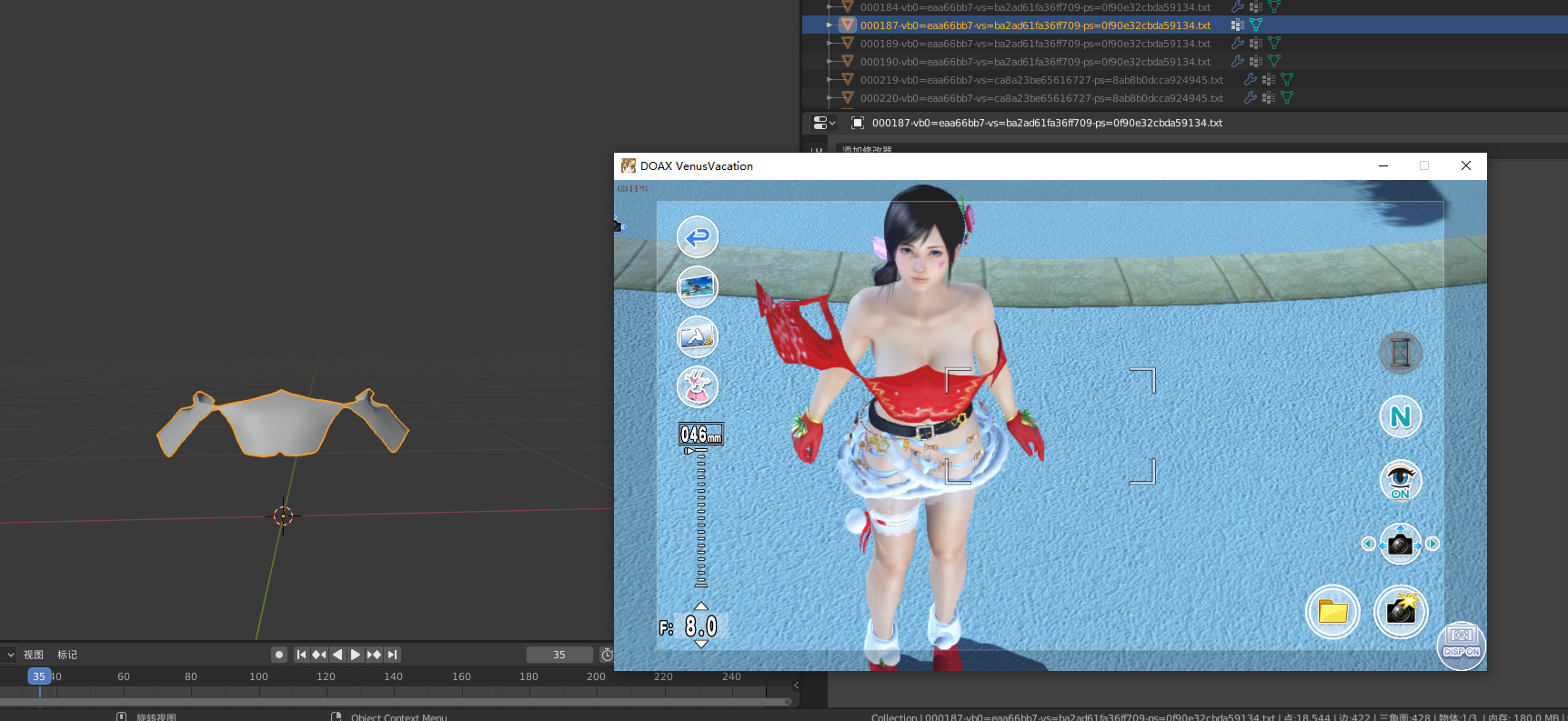1568x721 pixels.
Task: Open the 标记 menu in the timeline
Action: point(67,655)
